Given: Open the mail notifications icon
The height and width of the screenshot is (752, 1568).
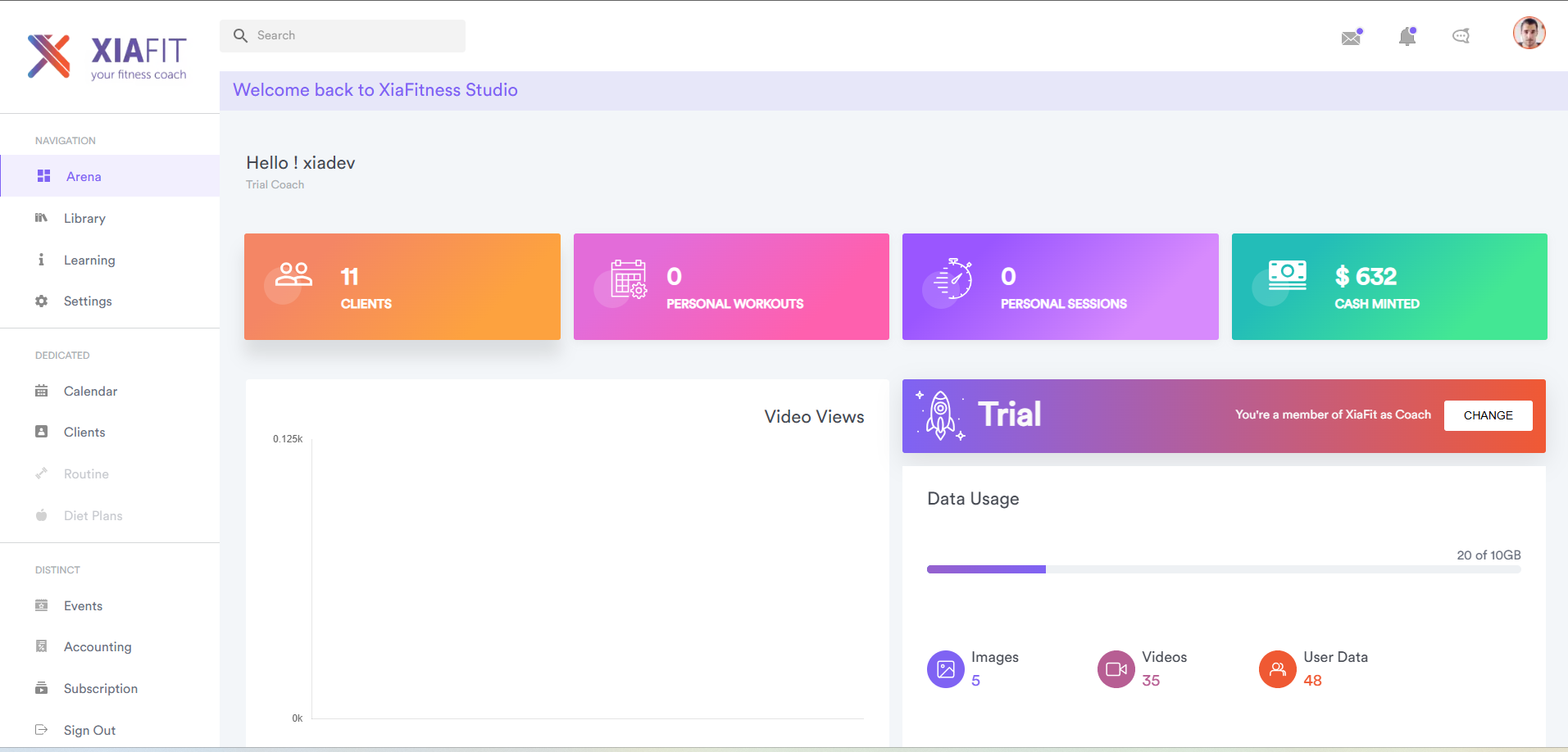Looking at the screenshot, I should click(1352, 36).
